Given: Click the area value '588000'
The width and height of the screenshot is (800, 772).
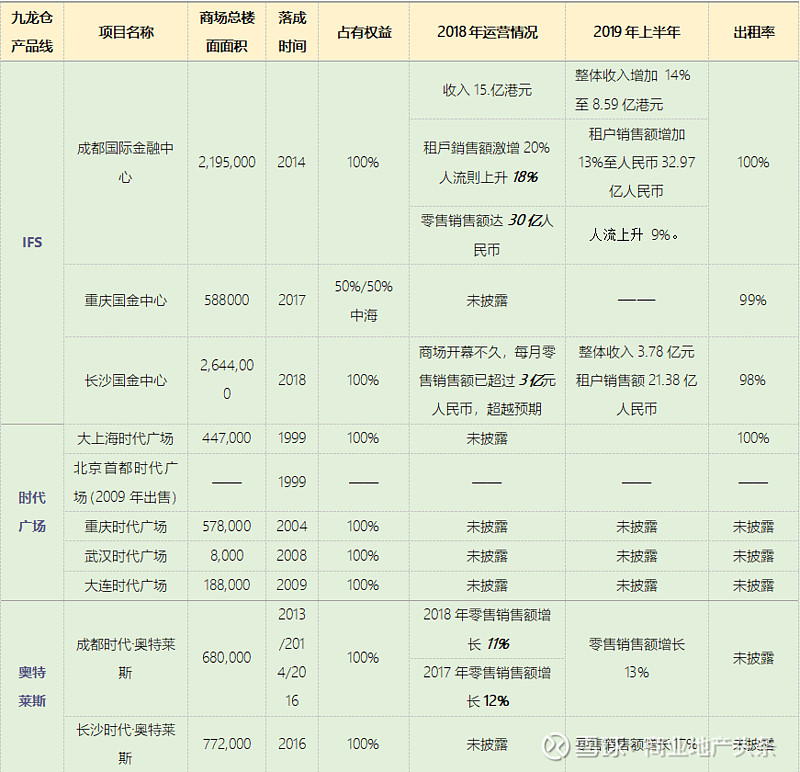Looking at the screenshot, I should coord(227,300).
